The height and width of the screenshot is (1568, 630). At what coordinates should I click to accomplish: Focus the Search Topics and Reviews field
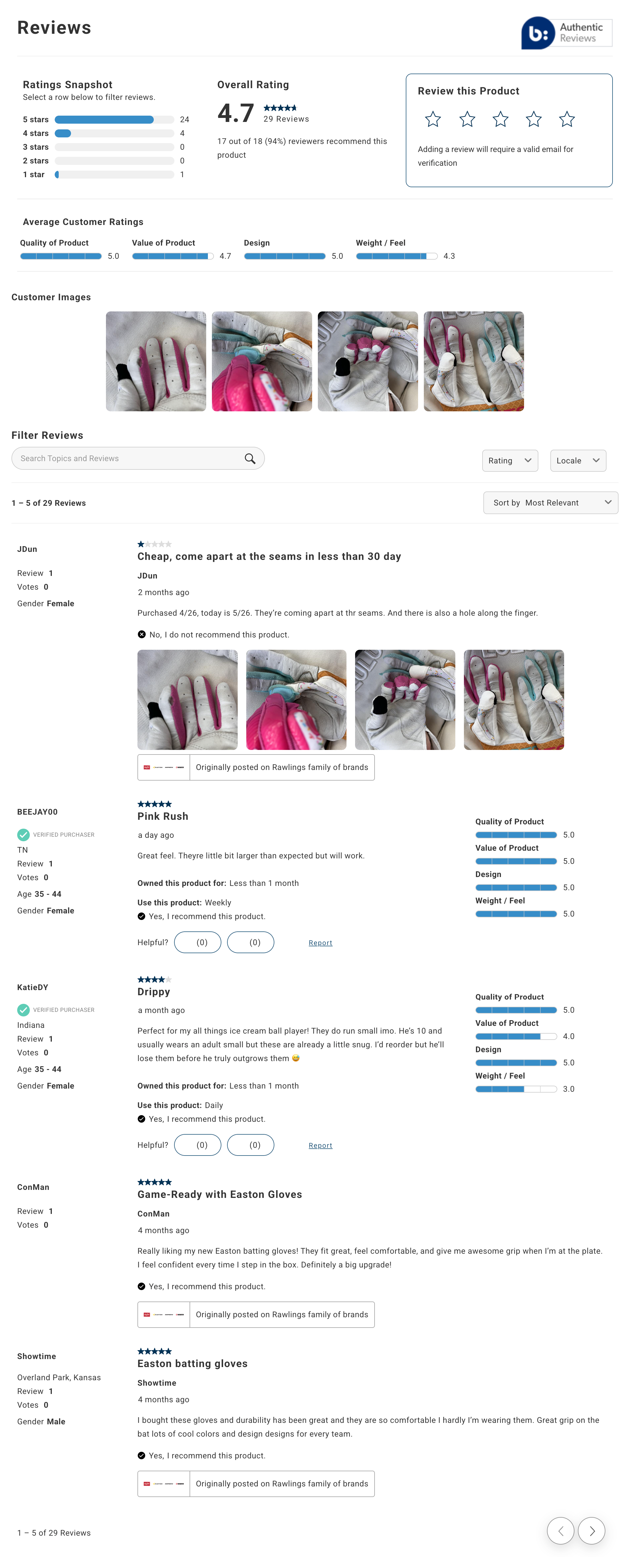128,458
